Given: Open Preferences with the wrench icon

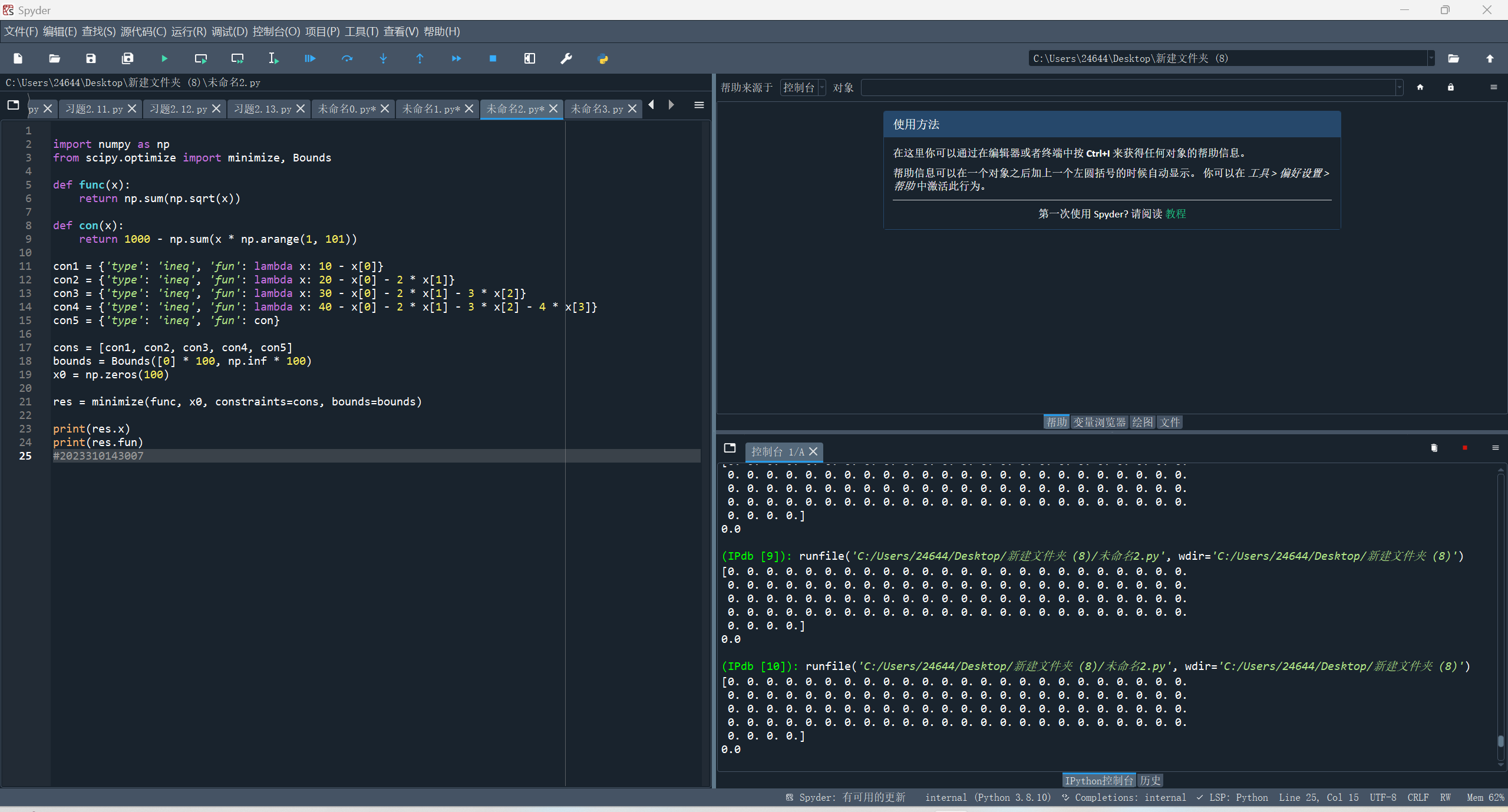Looking at the screenshot, I should (566, 58).
